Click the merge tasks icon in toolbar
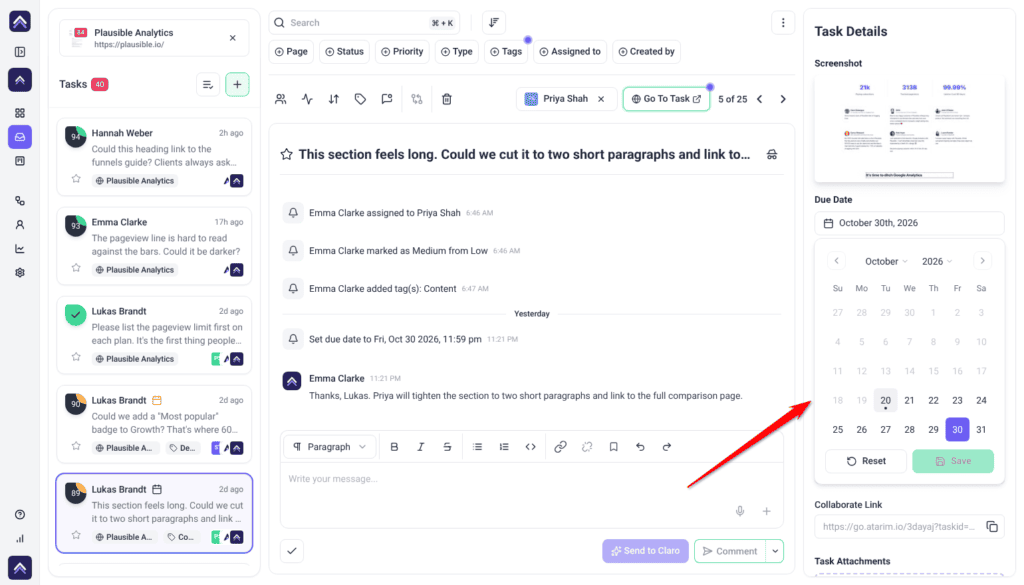The image size is (1024, 585). [417, 99]
